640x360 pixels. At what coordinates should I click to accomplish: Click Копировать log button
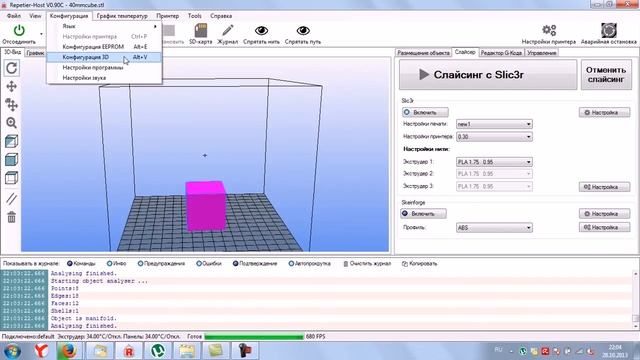(420, 264)
